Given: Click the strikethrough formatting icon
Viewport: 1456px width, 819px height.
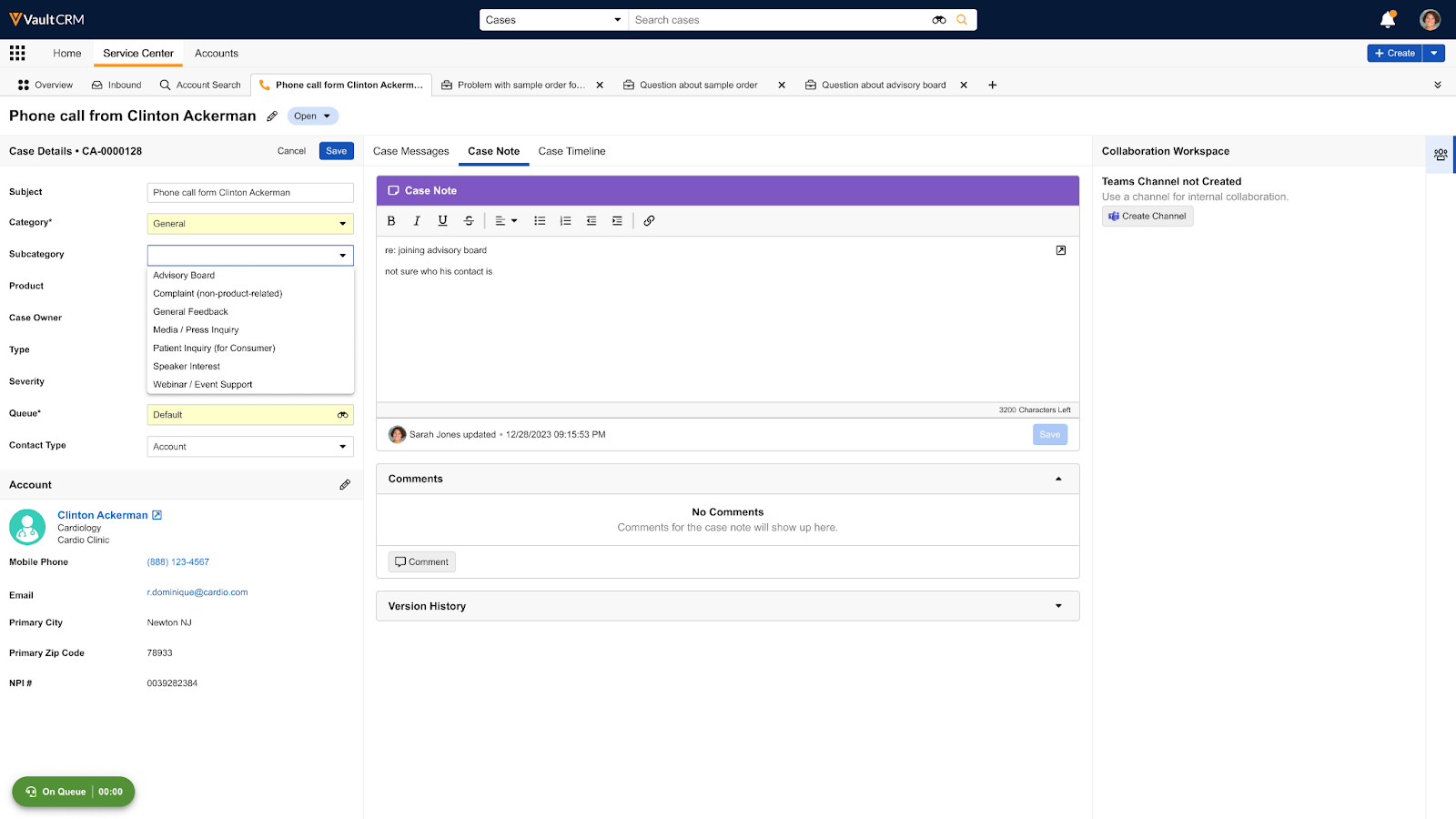Looking at the screenshot, I should [x=469, y=220].
